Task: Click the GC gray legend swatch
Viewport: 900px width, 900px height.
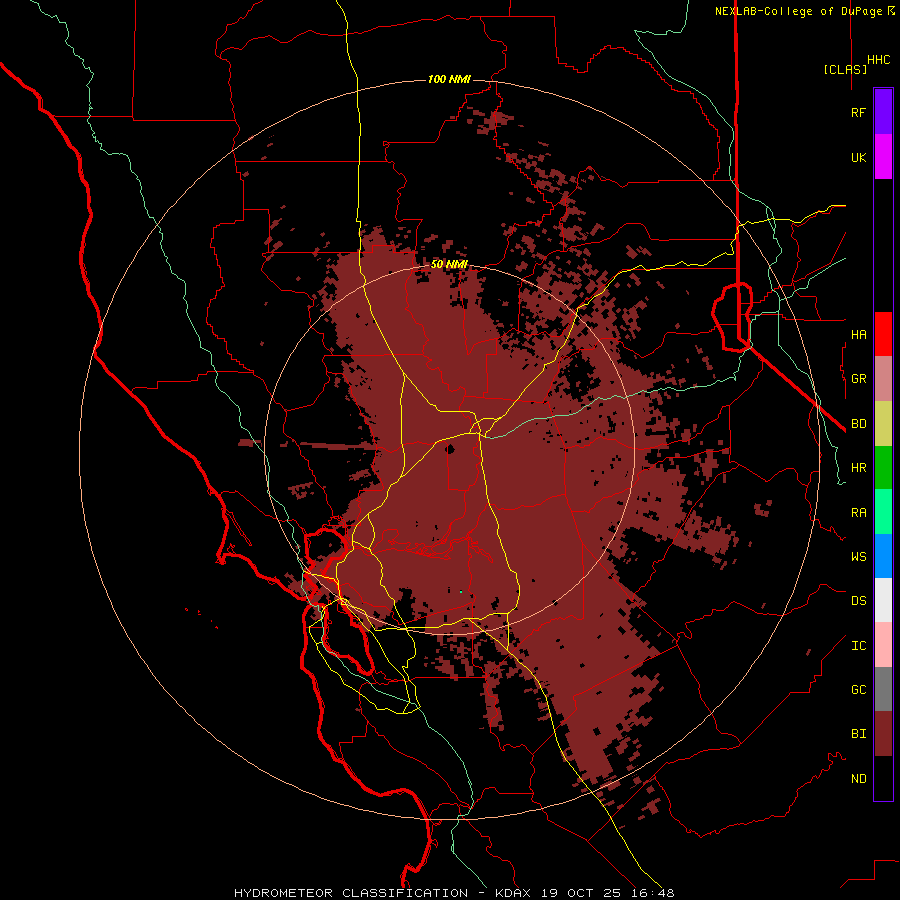Action: [x=883, y=689]
